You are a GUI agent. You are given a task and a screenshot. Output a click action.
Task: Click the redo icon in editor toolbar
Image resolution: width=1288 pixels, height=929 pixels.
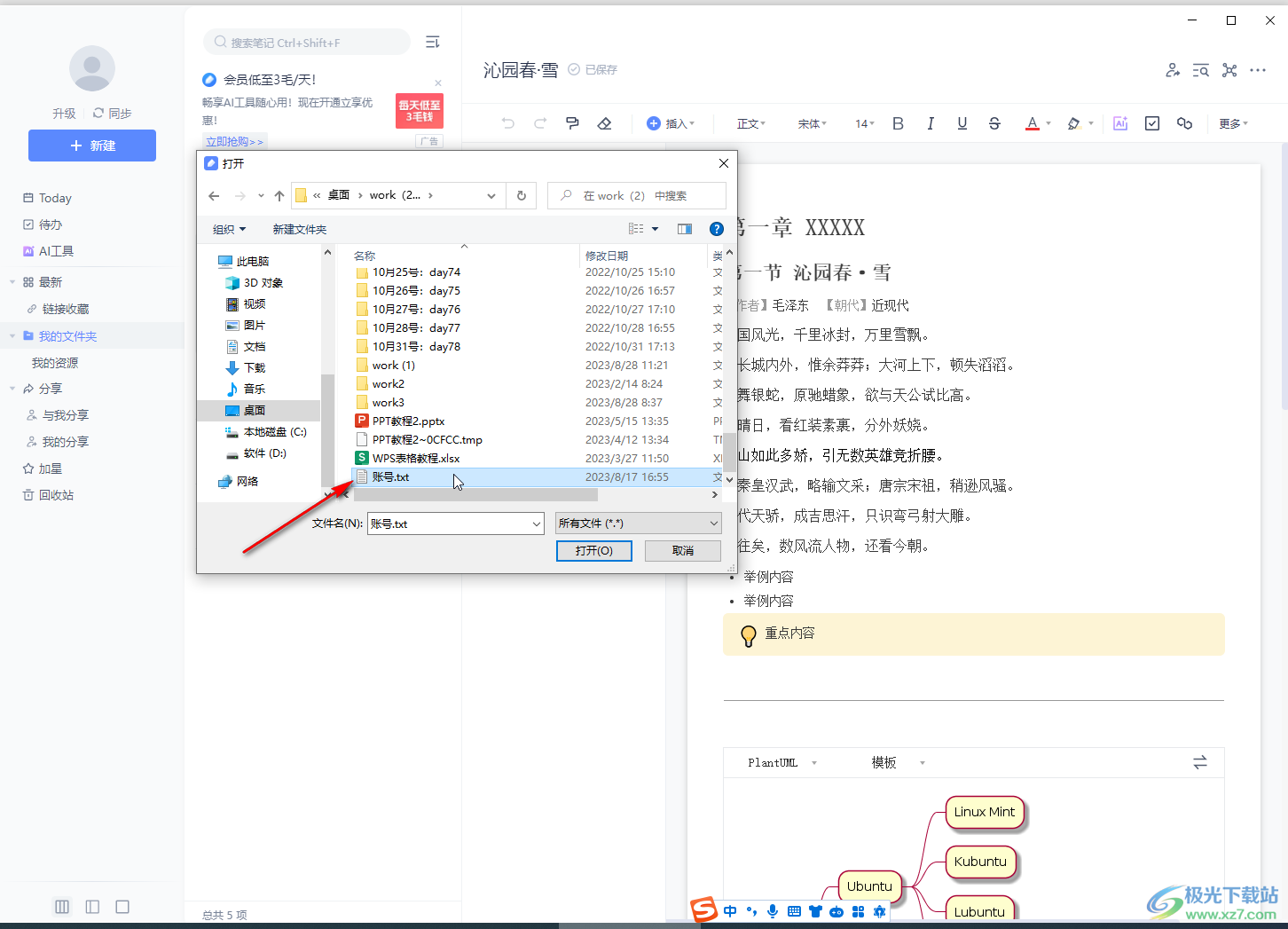point(540,123)
